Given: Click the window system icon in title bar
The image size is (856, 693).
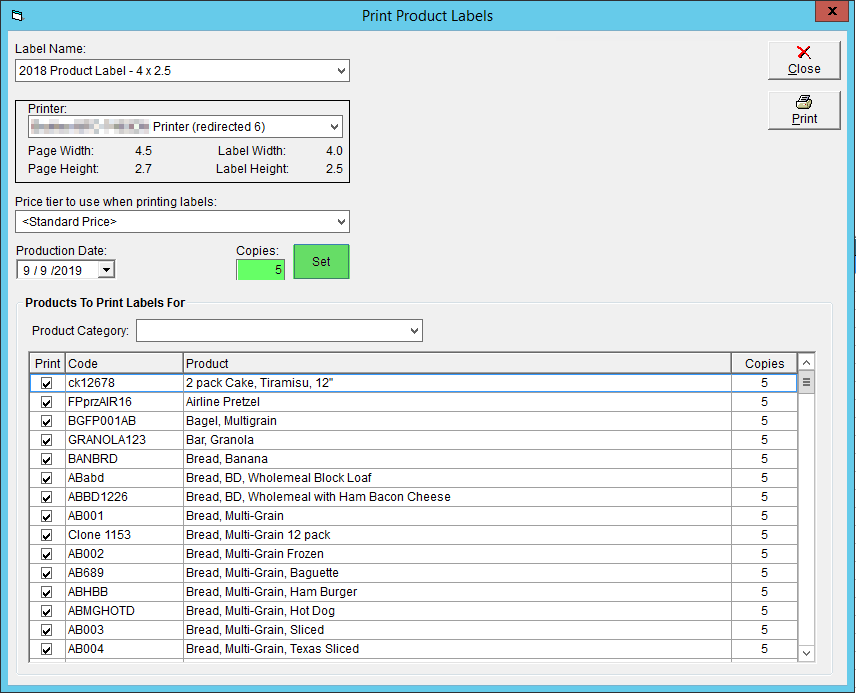Looking at the screenshot, I should [17, 16].
